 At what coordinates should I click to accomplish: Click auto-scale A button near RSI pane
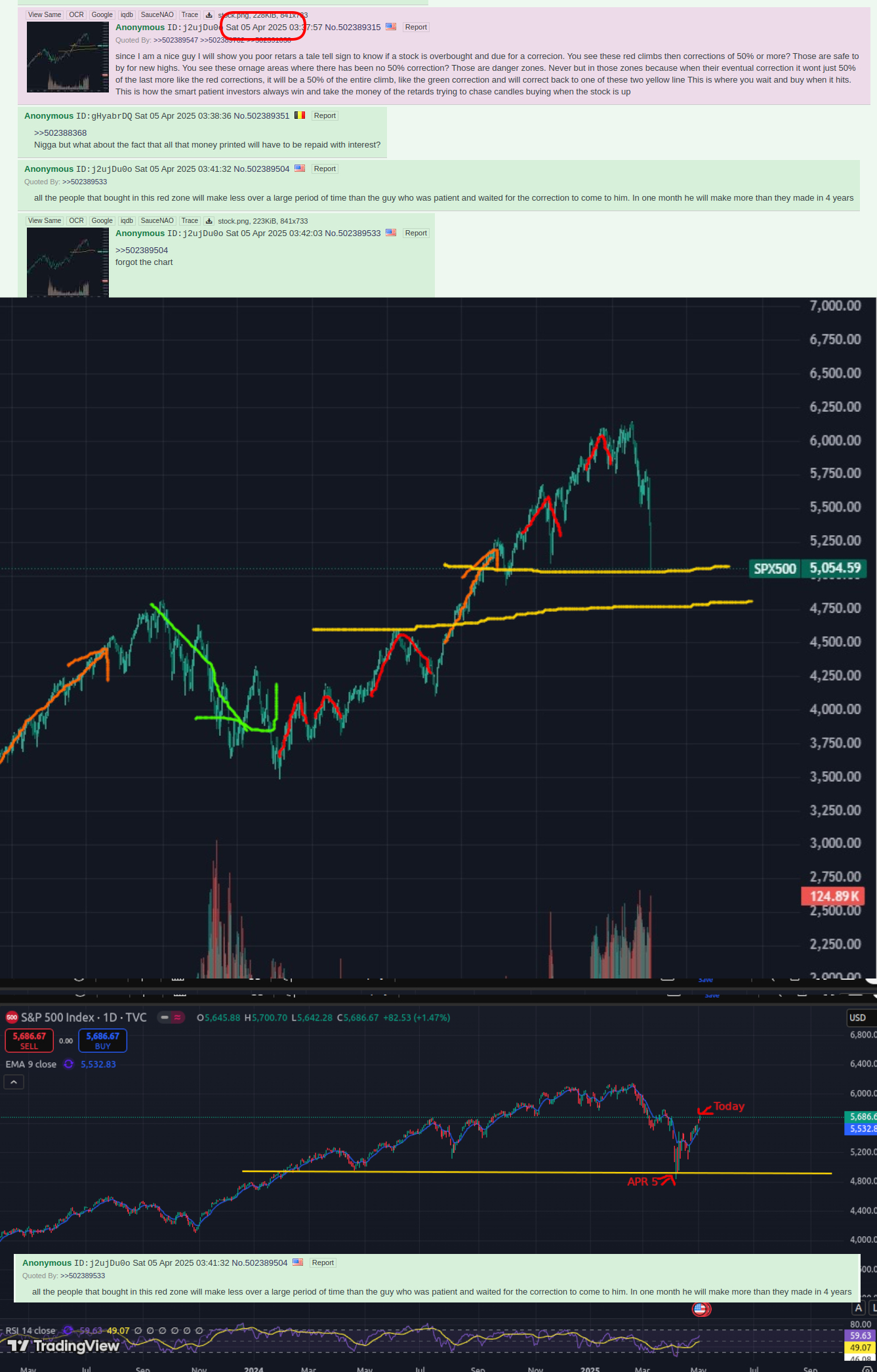pyautogui.click(x=858, y=1308)
